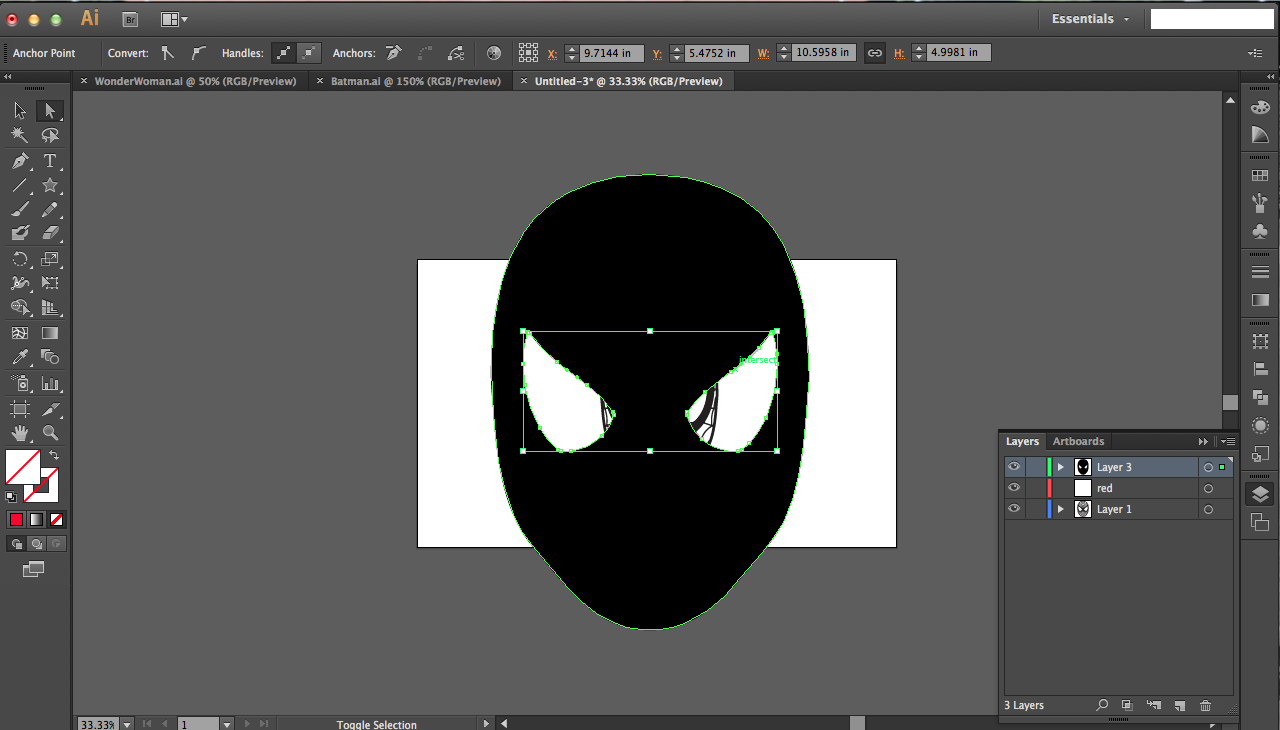Open the Swatches panel icon in dock

click(1260, 176)
